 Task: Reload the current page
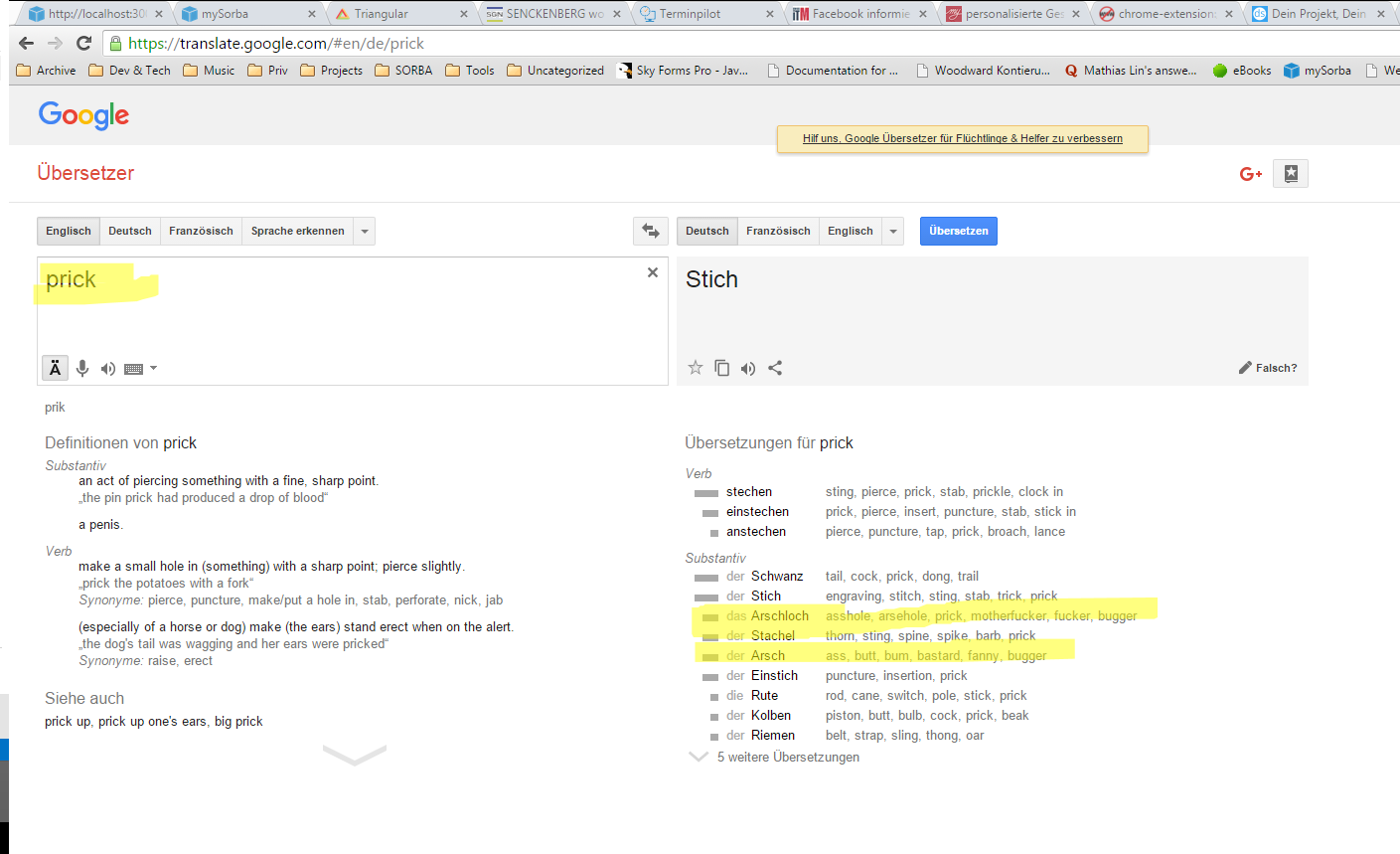click(x=83, y=43)
